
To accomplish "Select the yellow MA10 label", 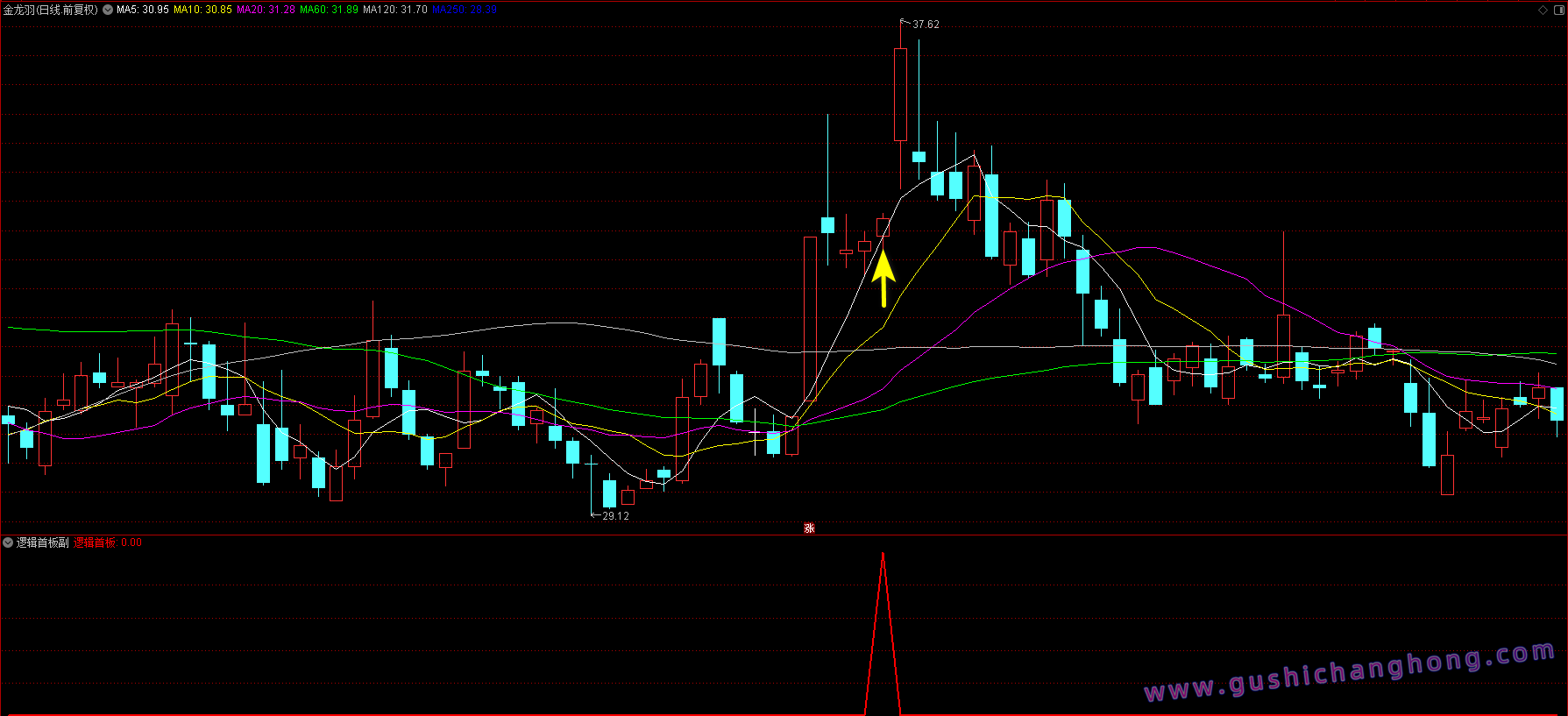I will pos(202,10).
